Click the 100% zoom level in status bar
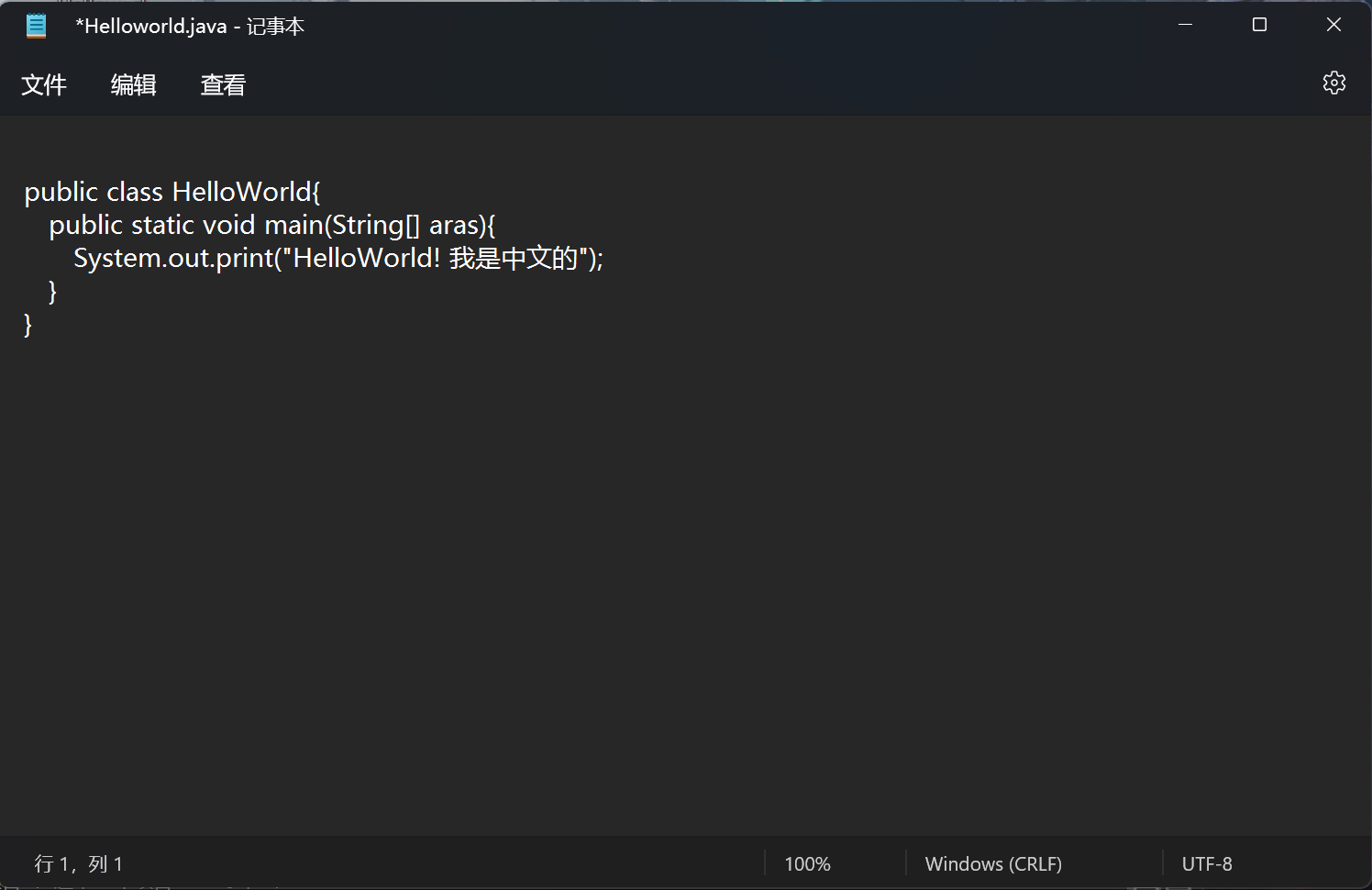 point(807,864)
